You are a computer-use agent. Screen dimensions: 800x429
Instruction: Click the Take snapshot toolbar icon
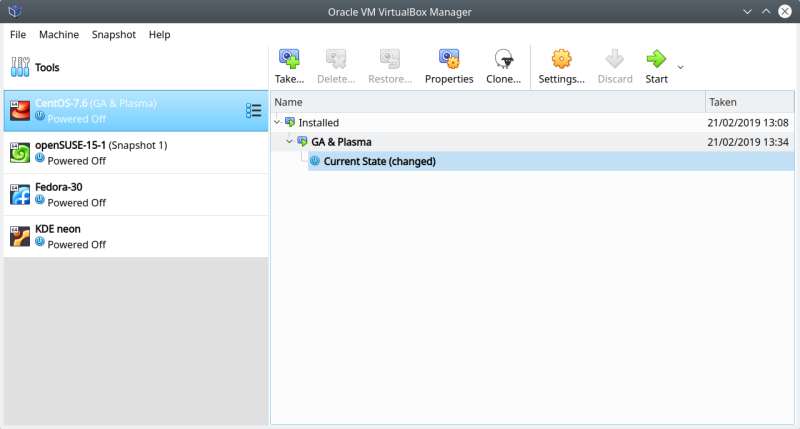(289, 59)
